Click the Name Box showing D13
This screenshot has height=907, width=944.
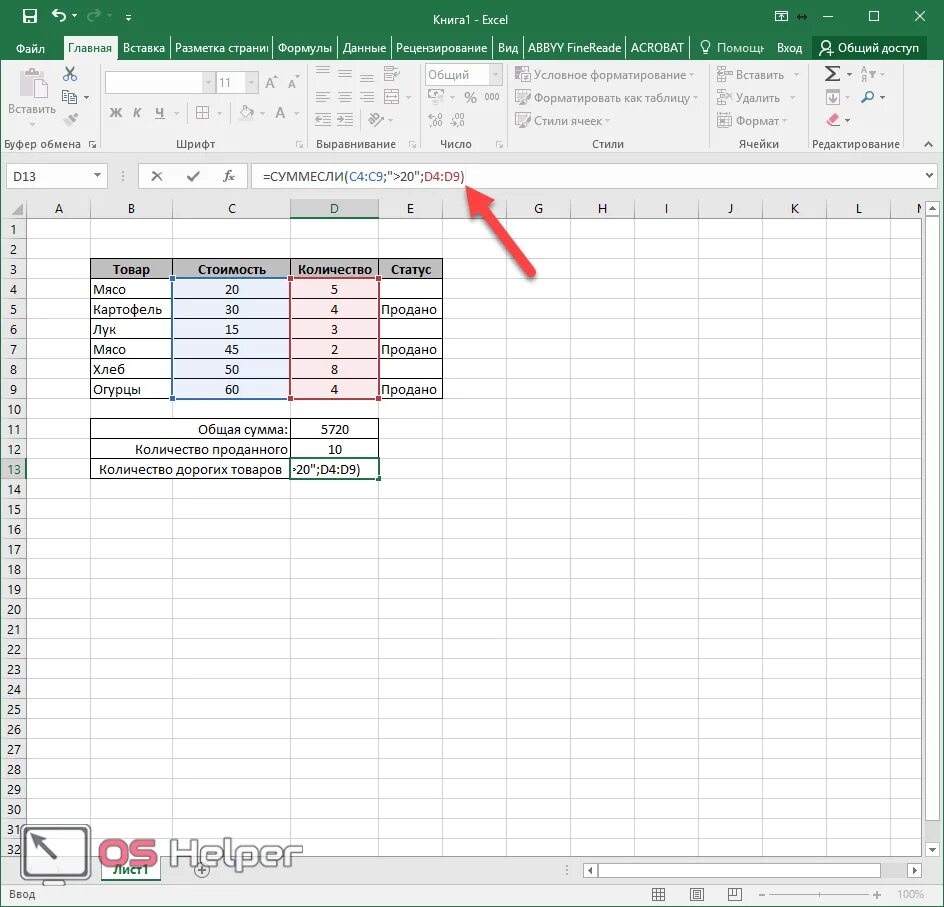[x=57, y=176]
